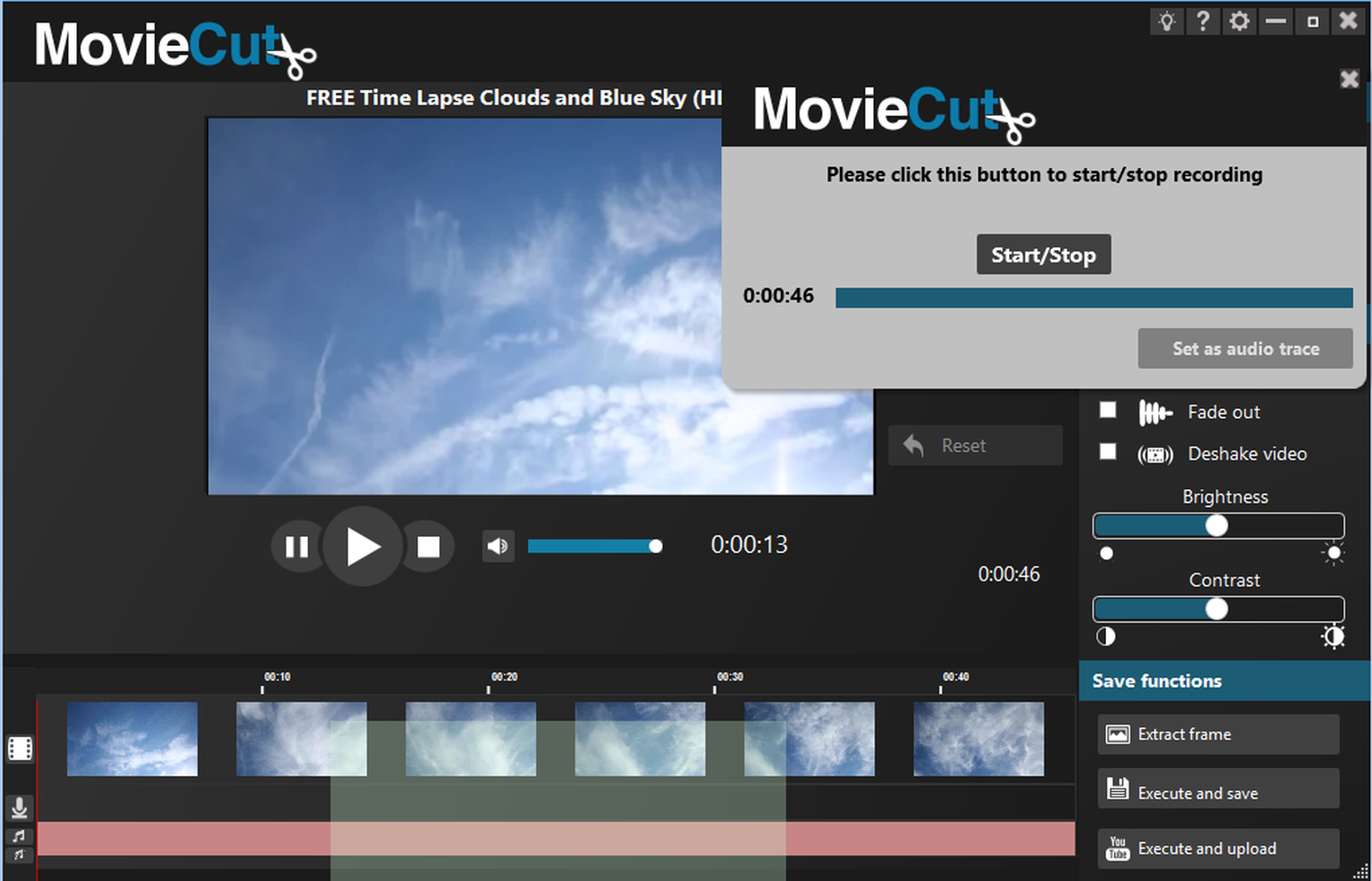Play the video
This screenshot has width=1372, height=881.
362,547
